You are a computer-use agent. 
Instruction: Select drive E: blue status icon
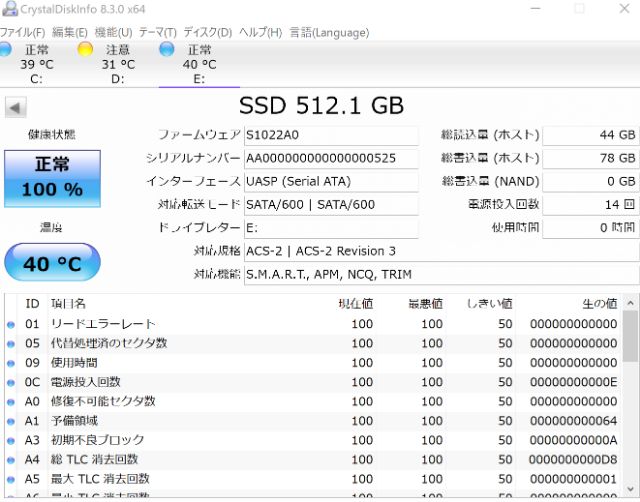167,49
